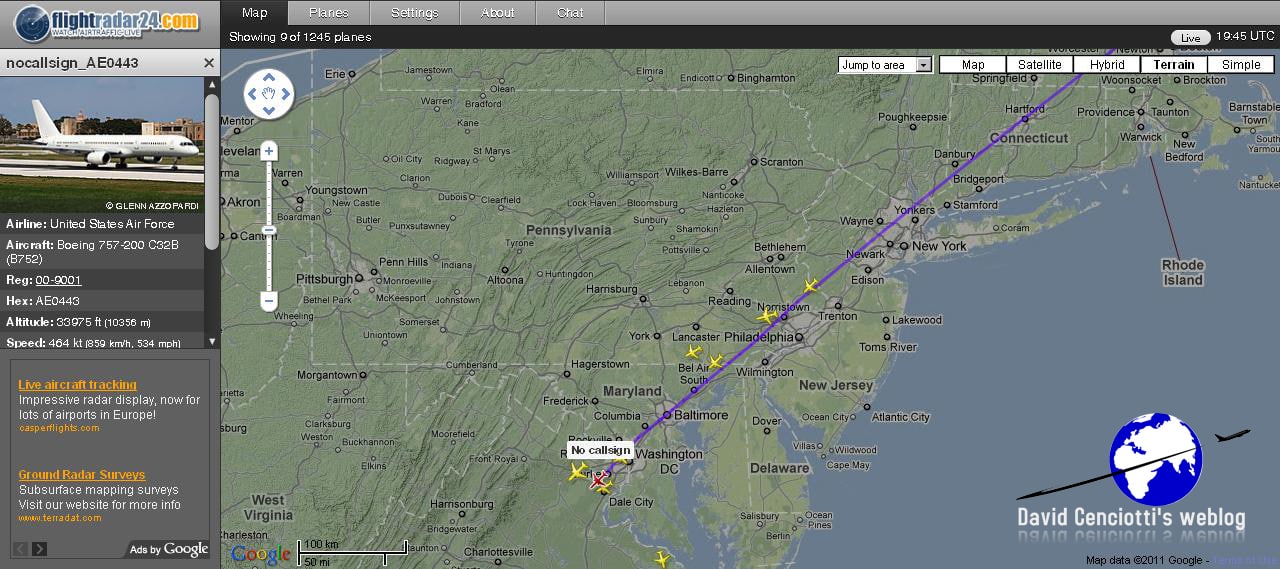Open the registration 00-9001 link
The height and width of the screenshot is (569, 1280).
58,280
